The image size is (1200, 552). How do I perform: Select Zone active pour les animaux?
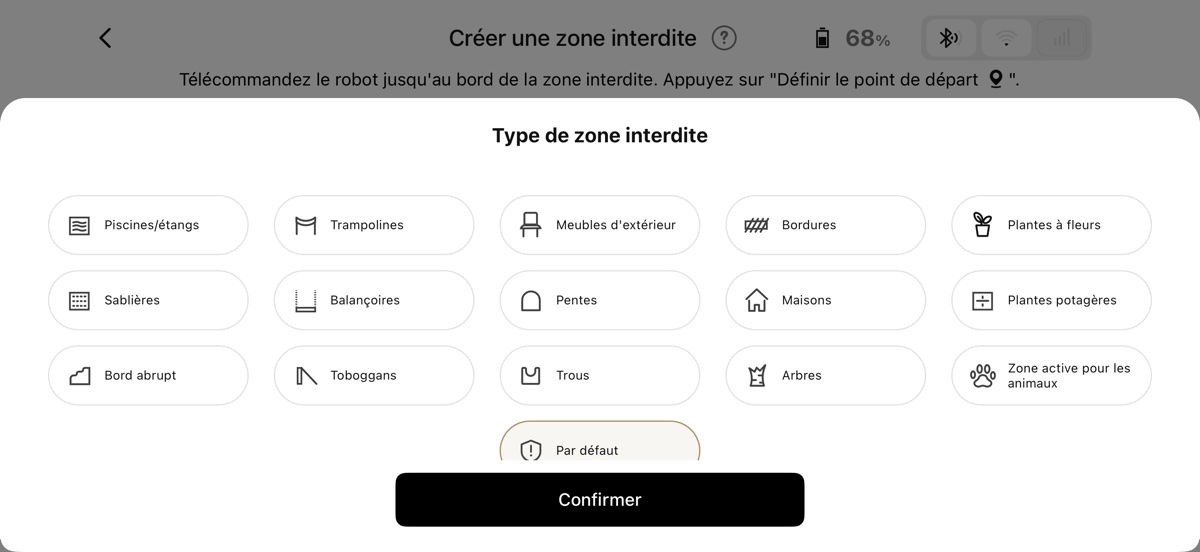(1051, 375)
